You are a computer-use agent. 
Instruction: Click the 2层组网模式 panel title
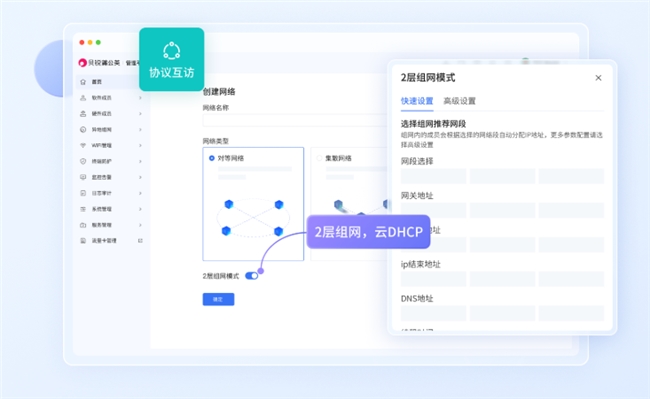(428, 78)
